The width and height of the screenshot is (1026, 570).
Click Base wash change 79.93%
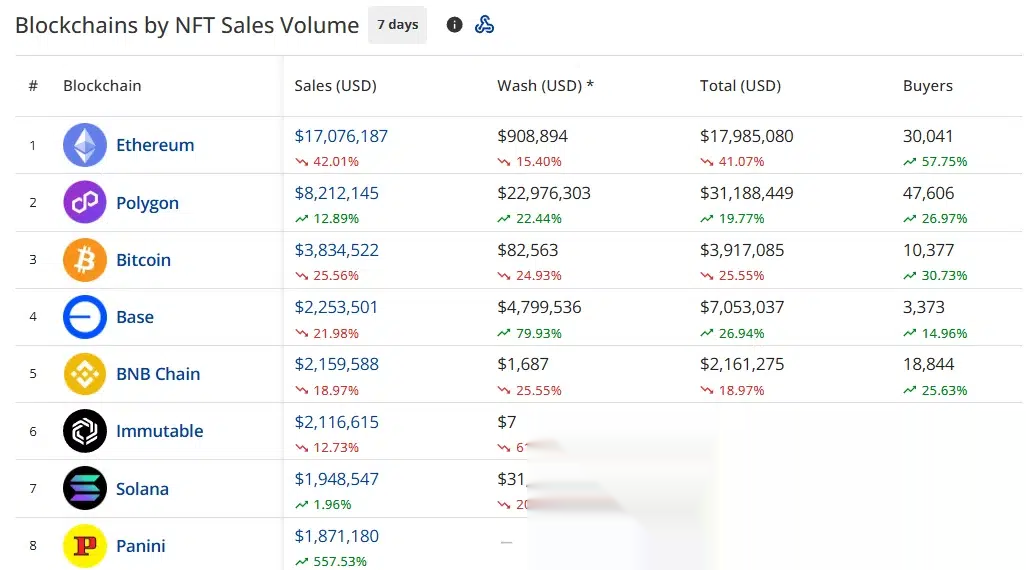point(530,334)
